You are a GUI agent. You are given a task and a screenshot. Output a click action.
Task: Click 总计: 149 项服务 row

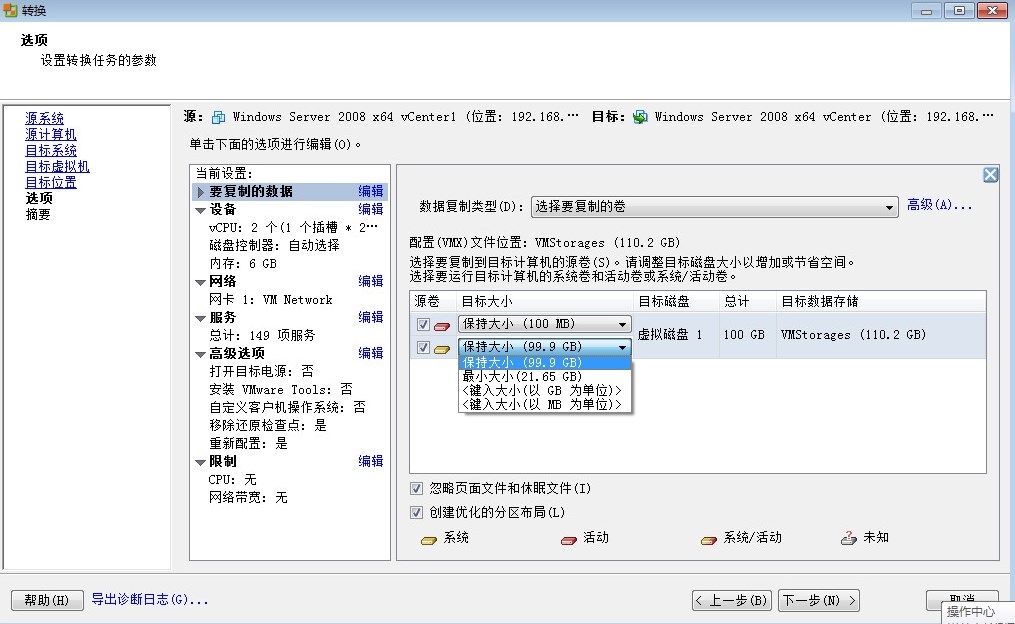(262, 335)
